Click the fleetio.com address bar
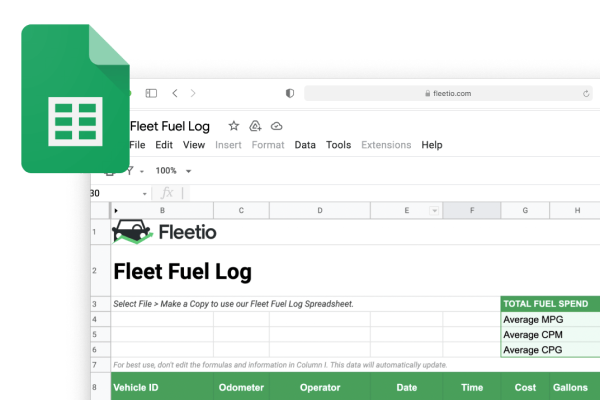 tap(448, 93)
